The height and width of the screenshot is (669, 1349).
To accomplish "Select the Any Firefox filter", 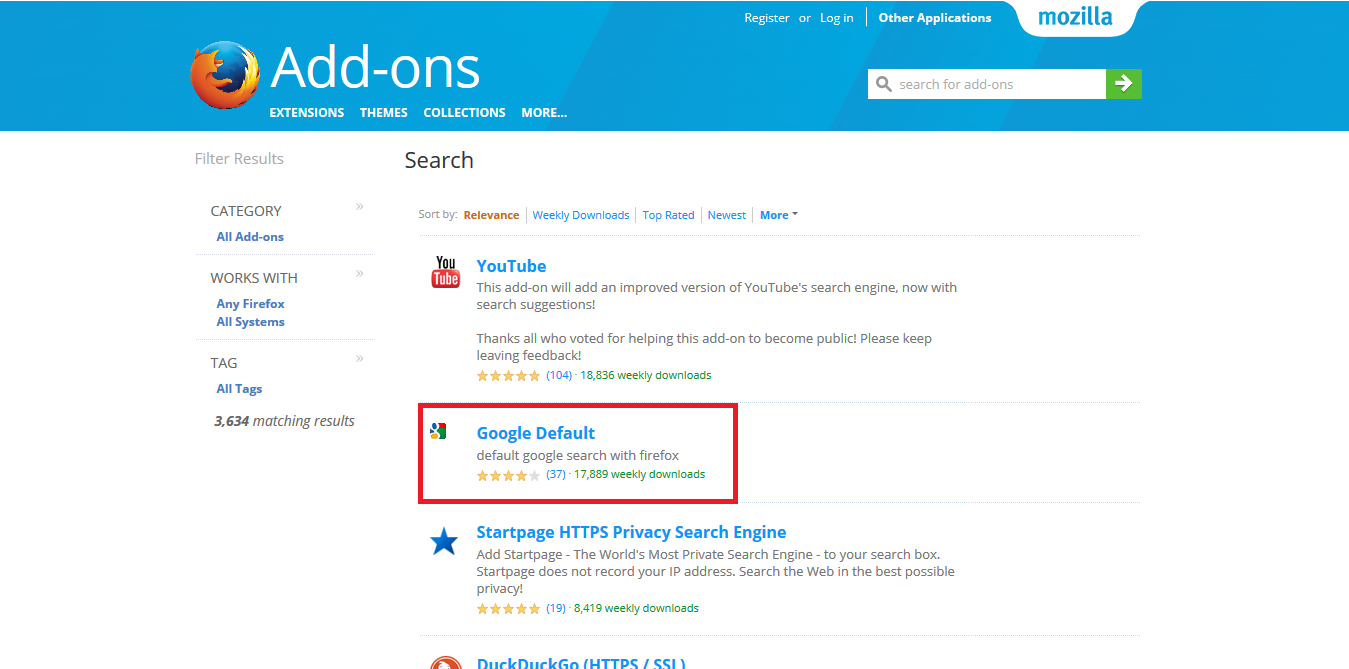I will click(x=250, y=304).
